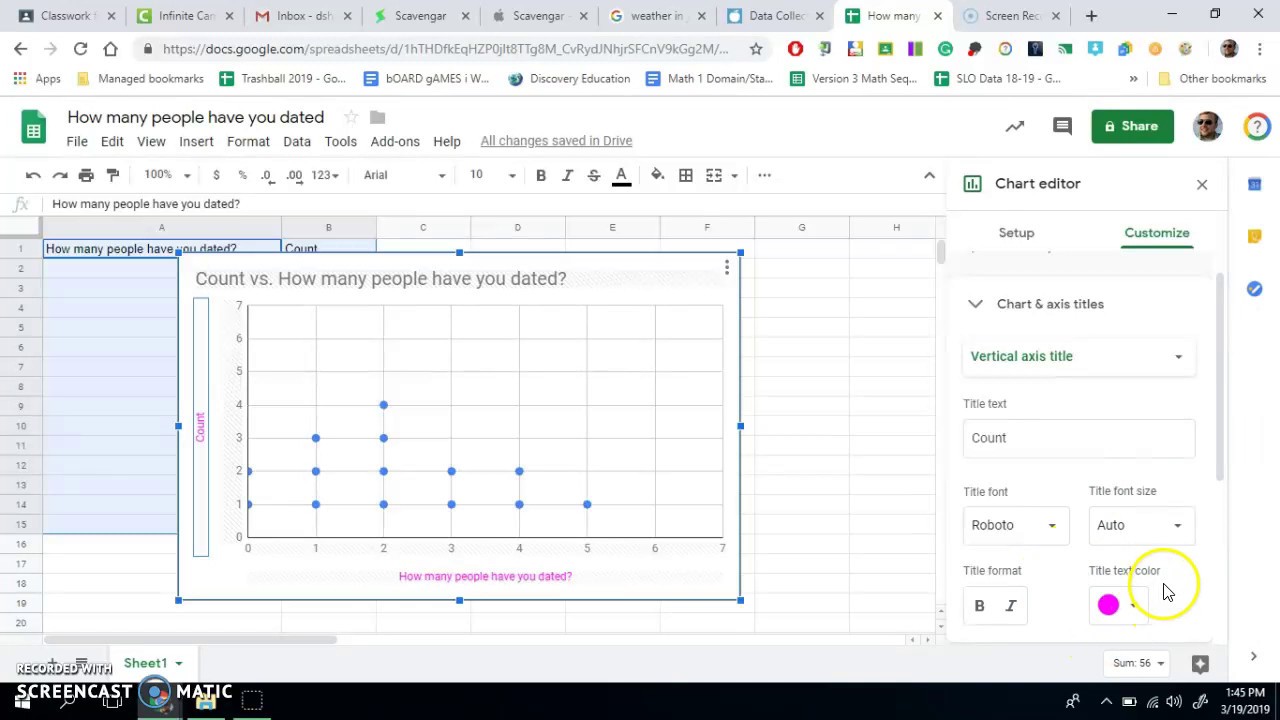
Task: Click the green Share button
Action: (1132, 126)
